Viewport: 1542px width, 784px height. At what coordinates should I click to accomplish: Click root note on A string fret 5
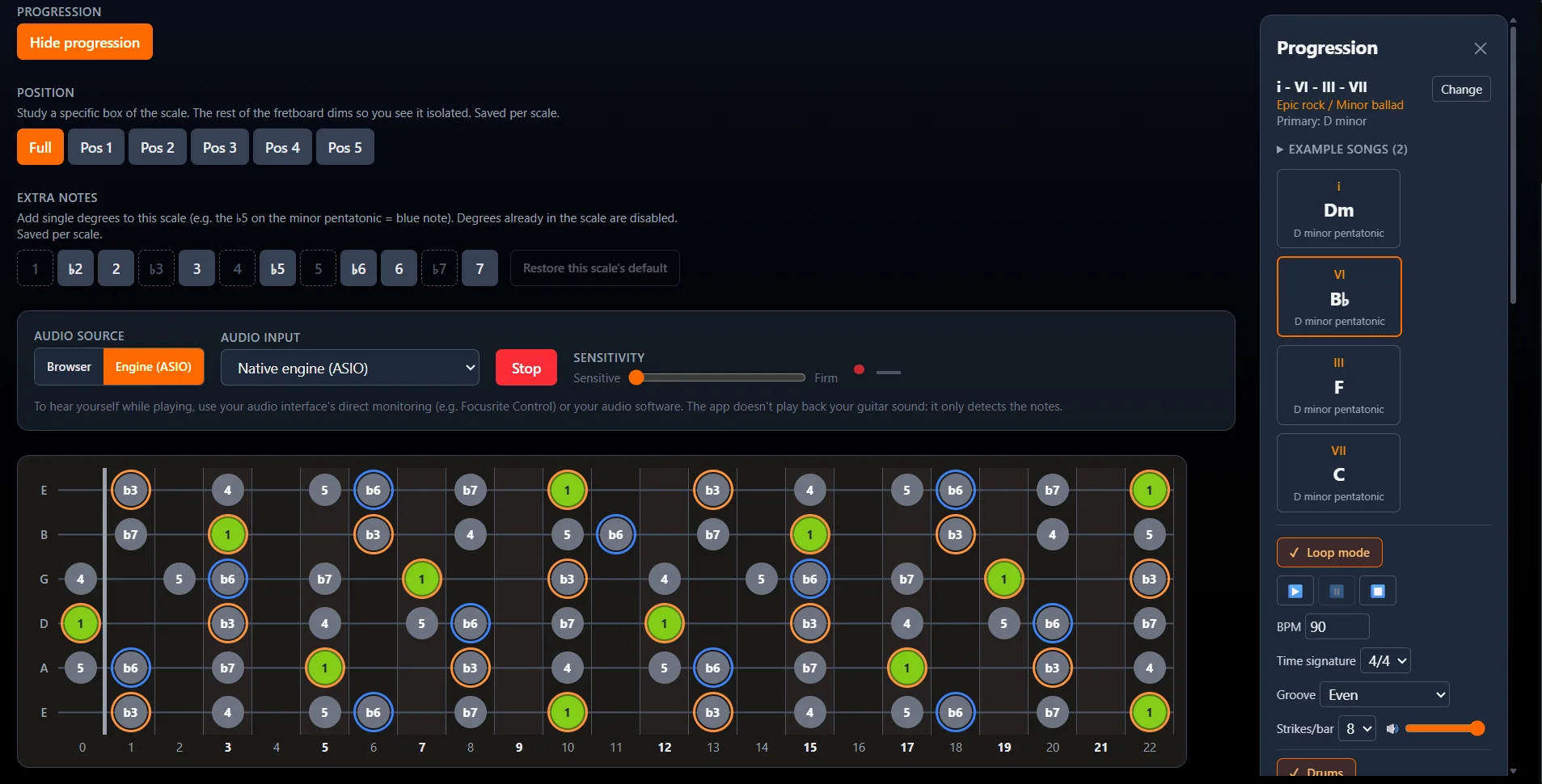pos(324,668)
